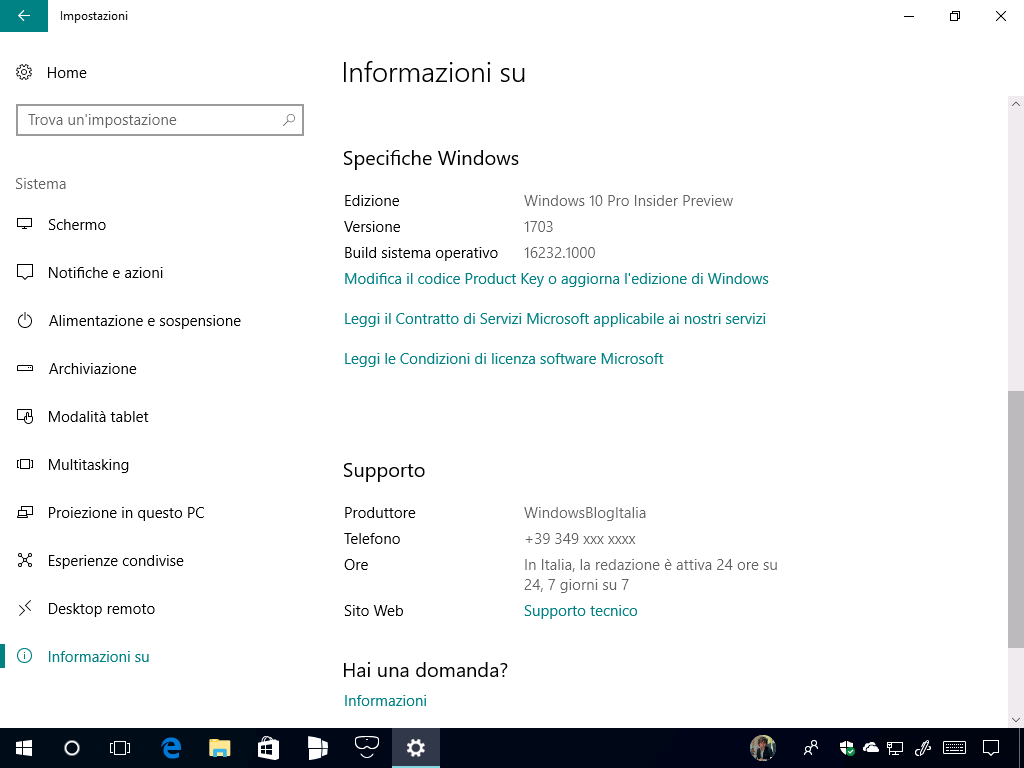1024x768 pixels.
Task: Open File Explorer from taskbar
Action: 220,748
